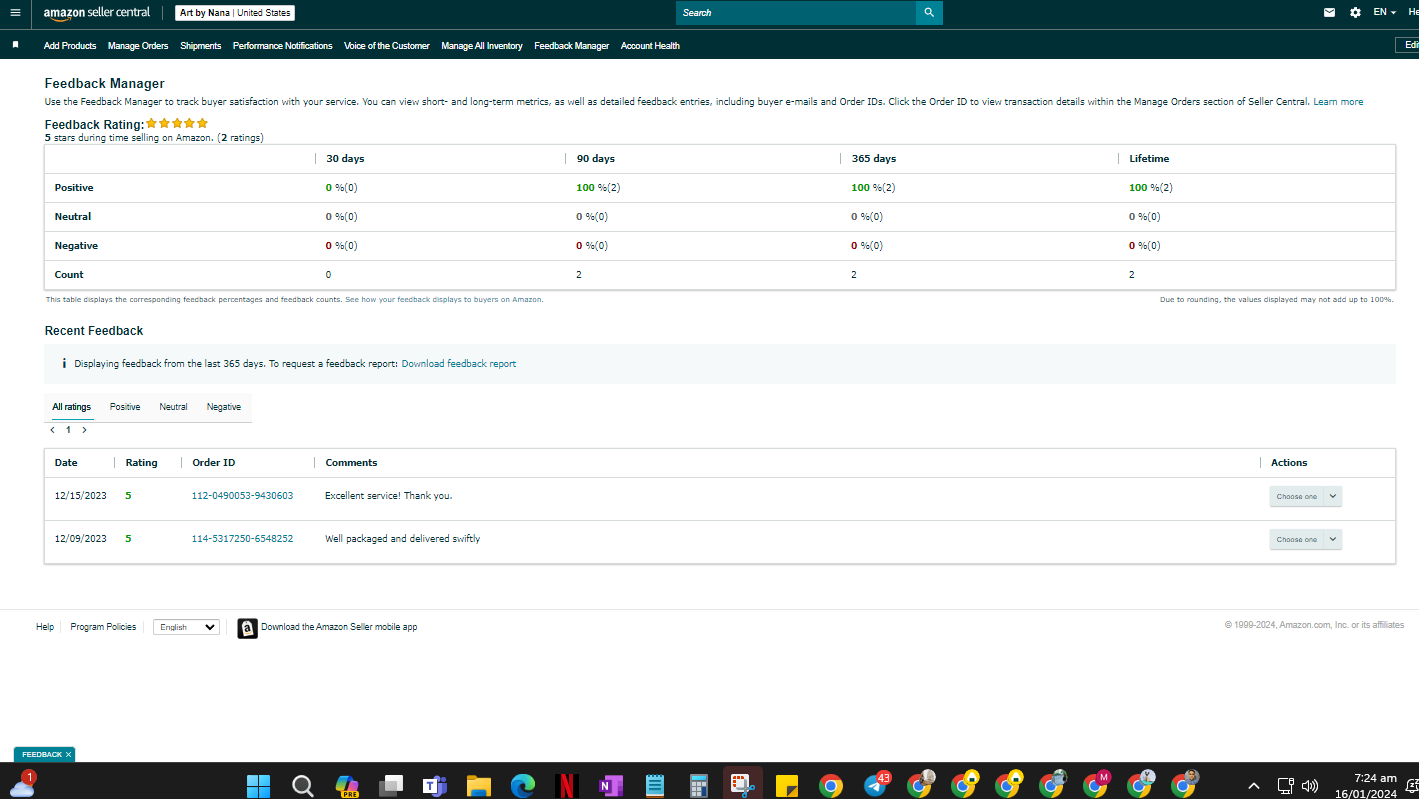
Task: Open the Art by Nana account switcher
Action: point(235,13)
